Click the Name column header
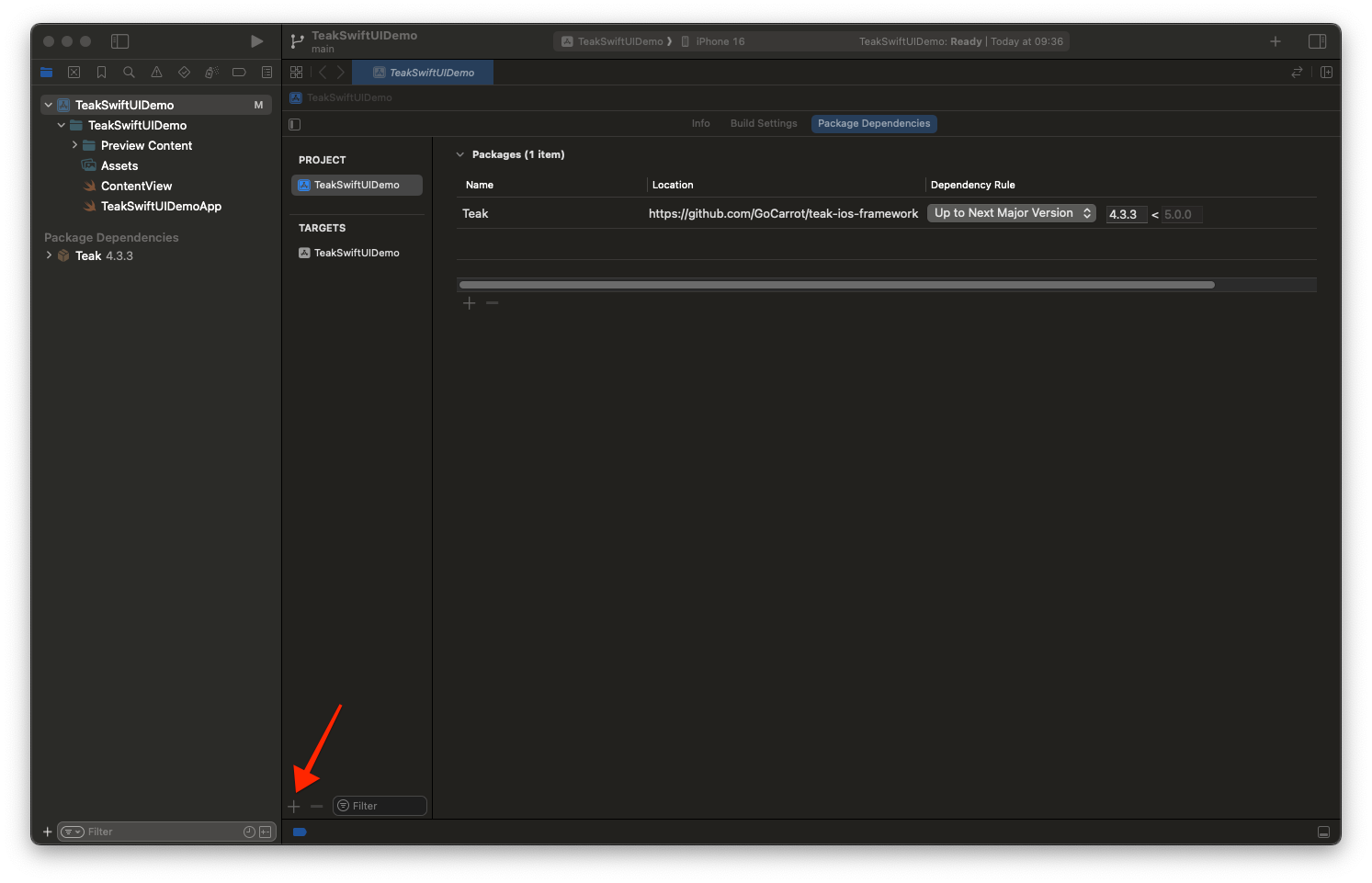Viewport: 1372px width, 883px height. pos(480,186)
